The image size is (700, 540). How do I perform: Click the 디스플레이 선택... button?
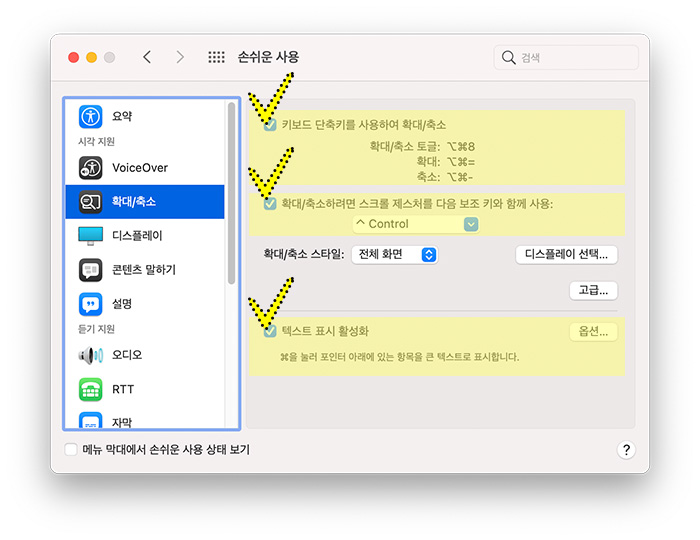coord(567,255)
